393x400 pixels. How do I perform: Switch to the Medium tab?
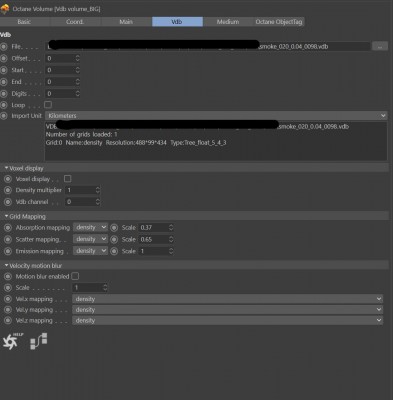228,22
